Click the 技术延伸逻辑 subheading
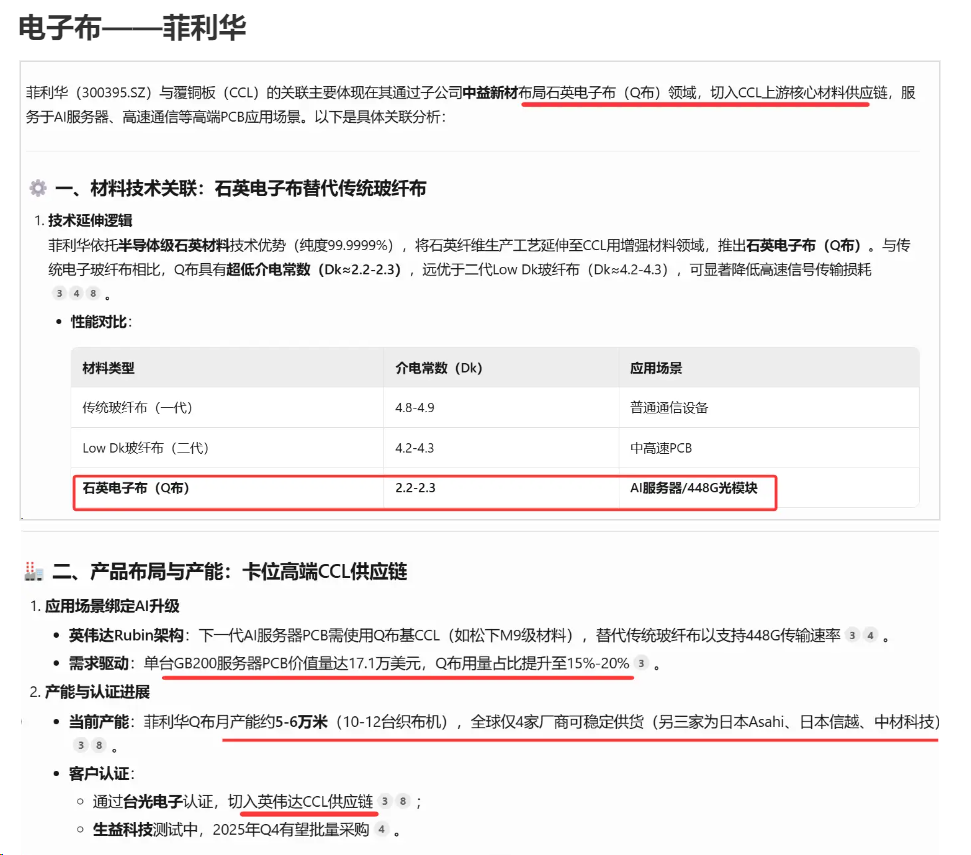The image size is (971, 855). click(x=90, y=220)
